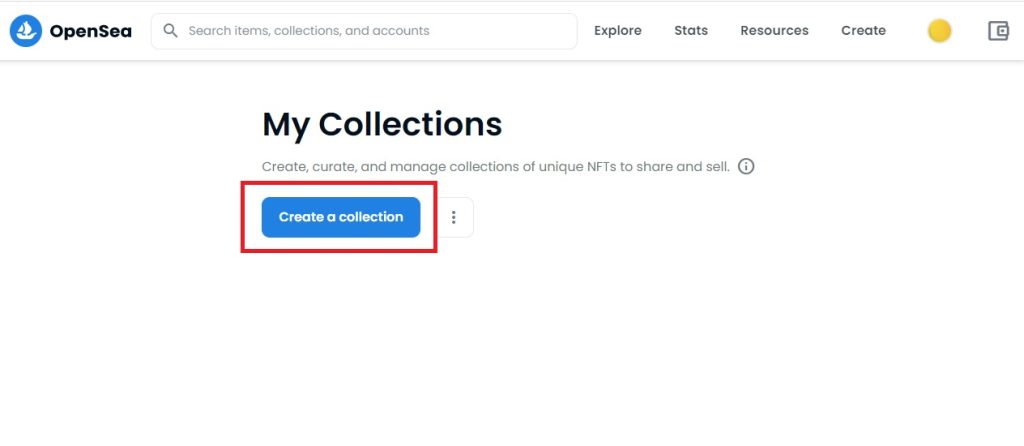1024x446 pixels.
Task: Focus the search items and collections field
Action: [364, 31]
